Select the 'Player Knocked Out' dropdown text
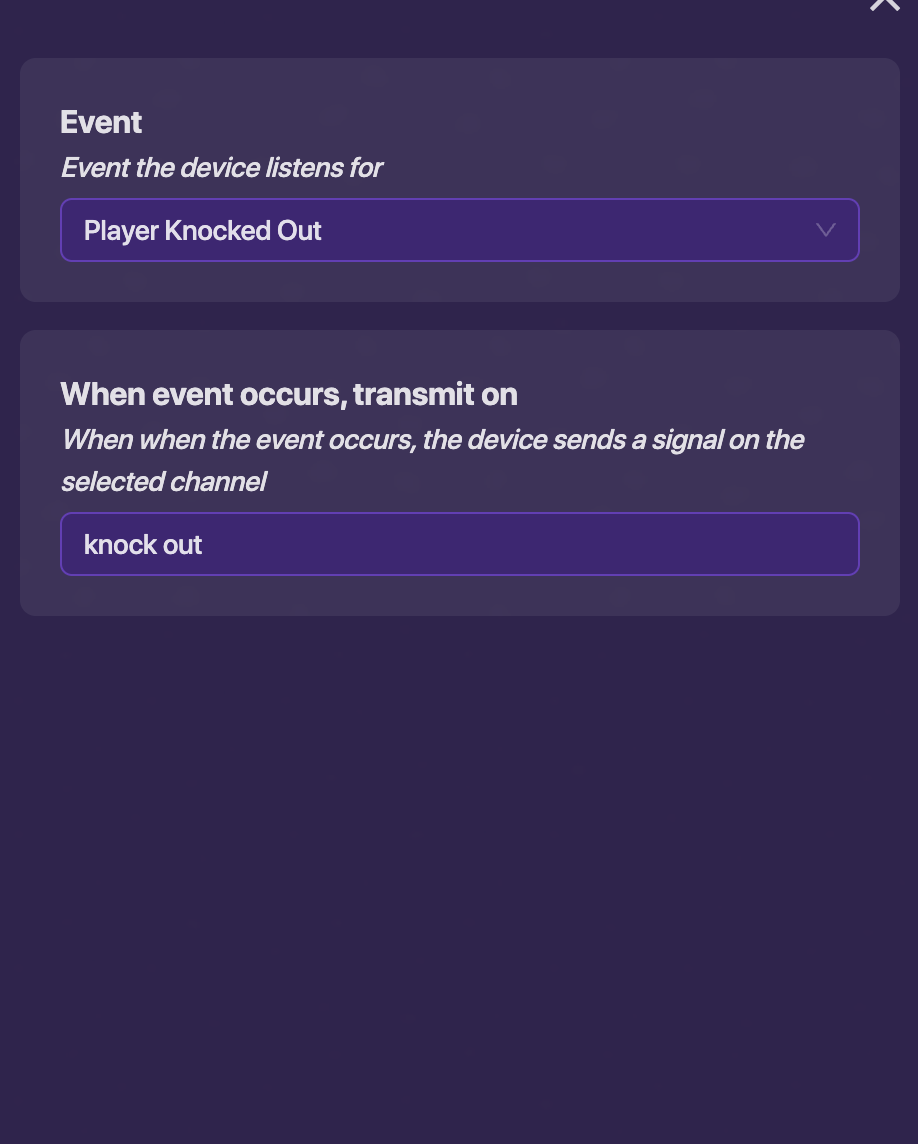Screen dimensions: 918x1144 tap(203, 231)
